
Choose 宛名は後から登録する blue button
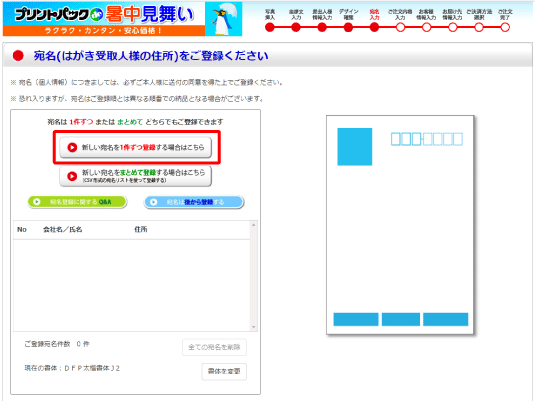point(194,202)
